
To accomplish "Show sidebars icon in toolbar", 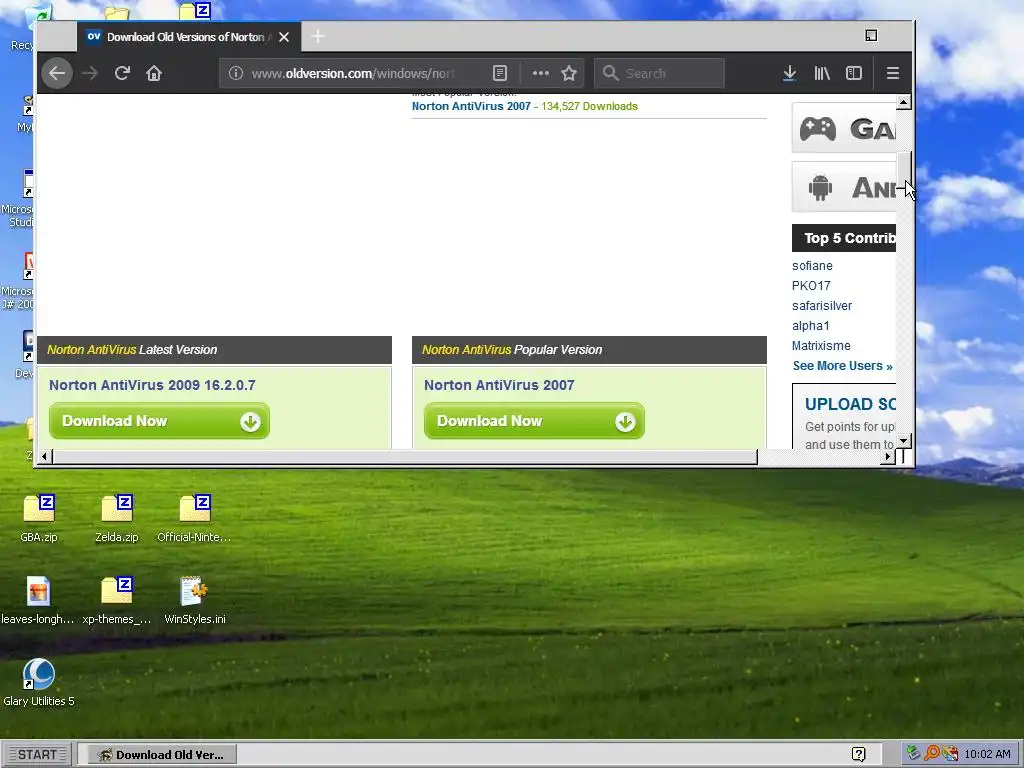I will [854, 73].
